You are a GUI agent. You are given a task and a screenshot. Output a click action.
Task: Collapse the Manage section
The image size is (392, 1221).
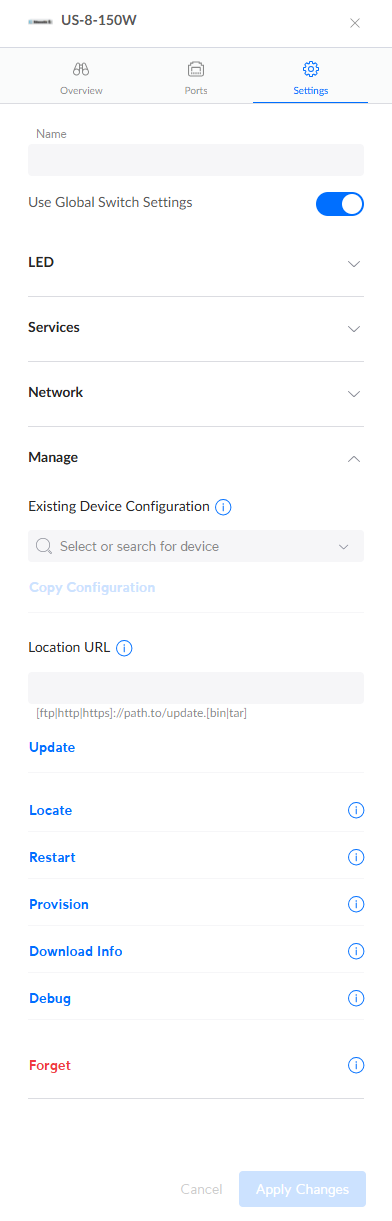click(196, 458)
